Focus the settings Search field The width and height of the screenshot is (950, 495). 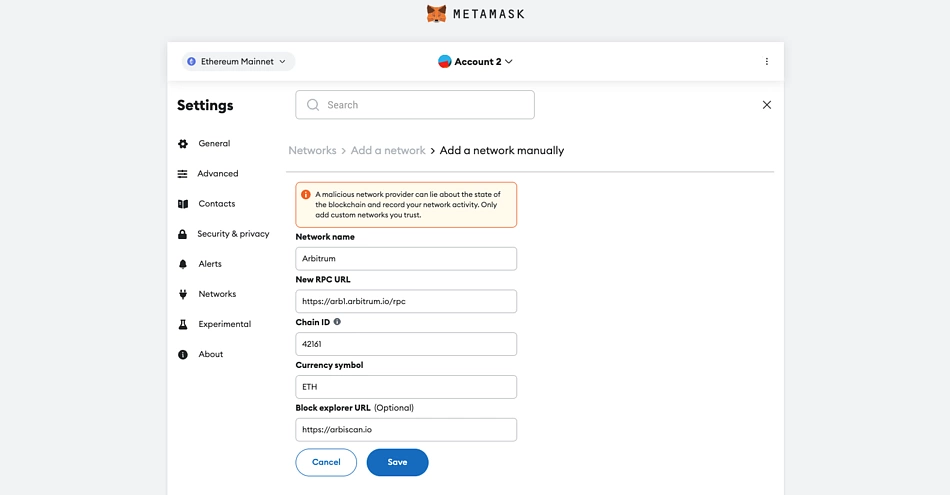click(415, 105)
